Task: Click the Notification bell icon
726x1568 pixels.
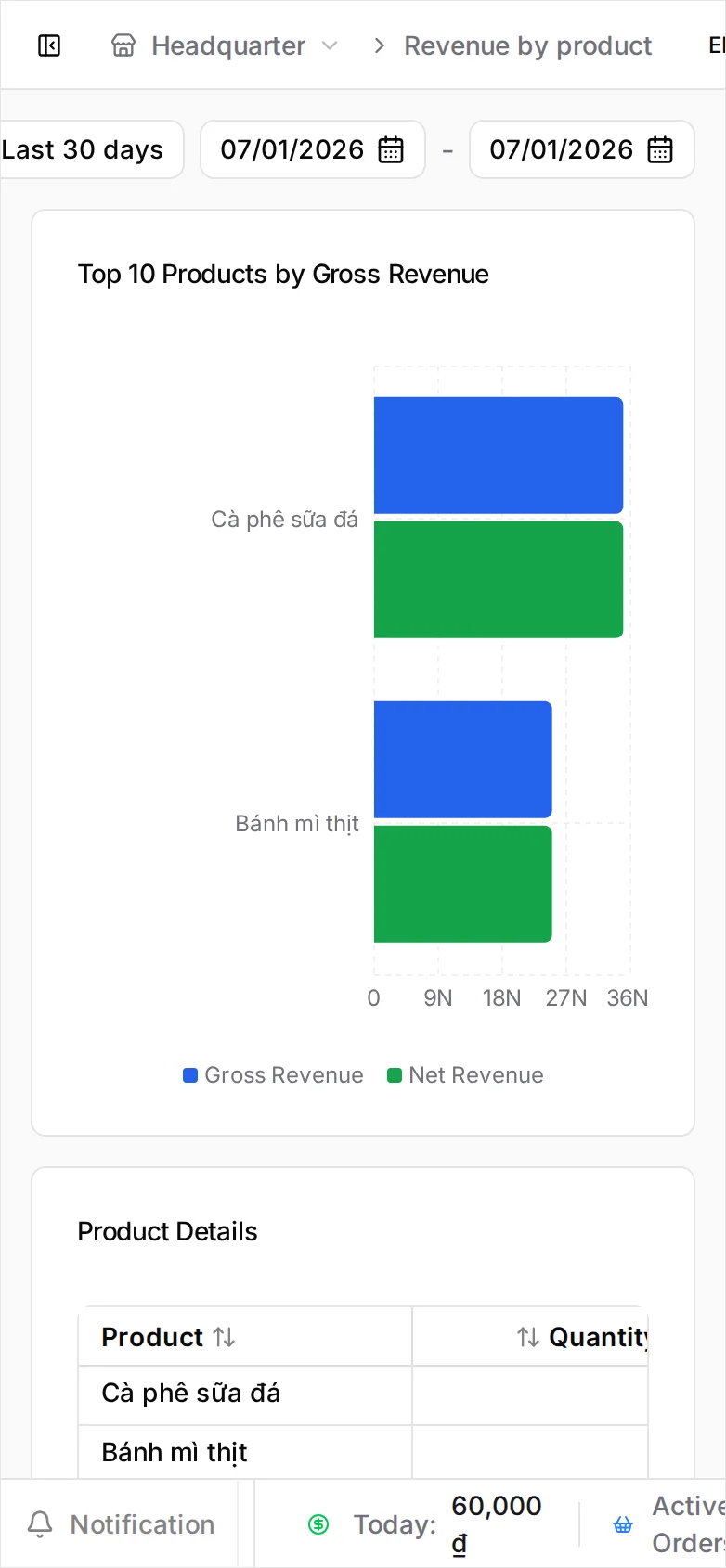Action: pos(40,1524)
